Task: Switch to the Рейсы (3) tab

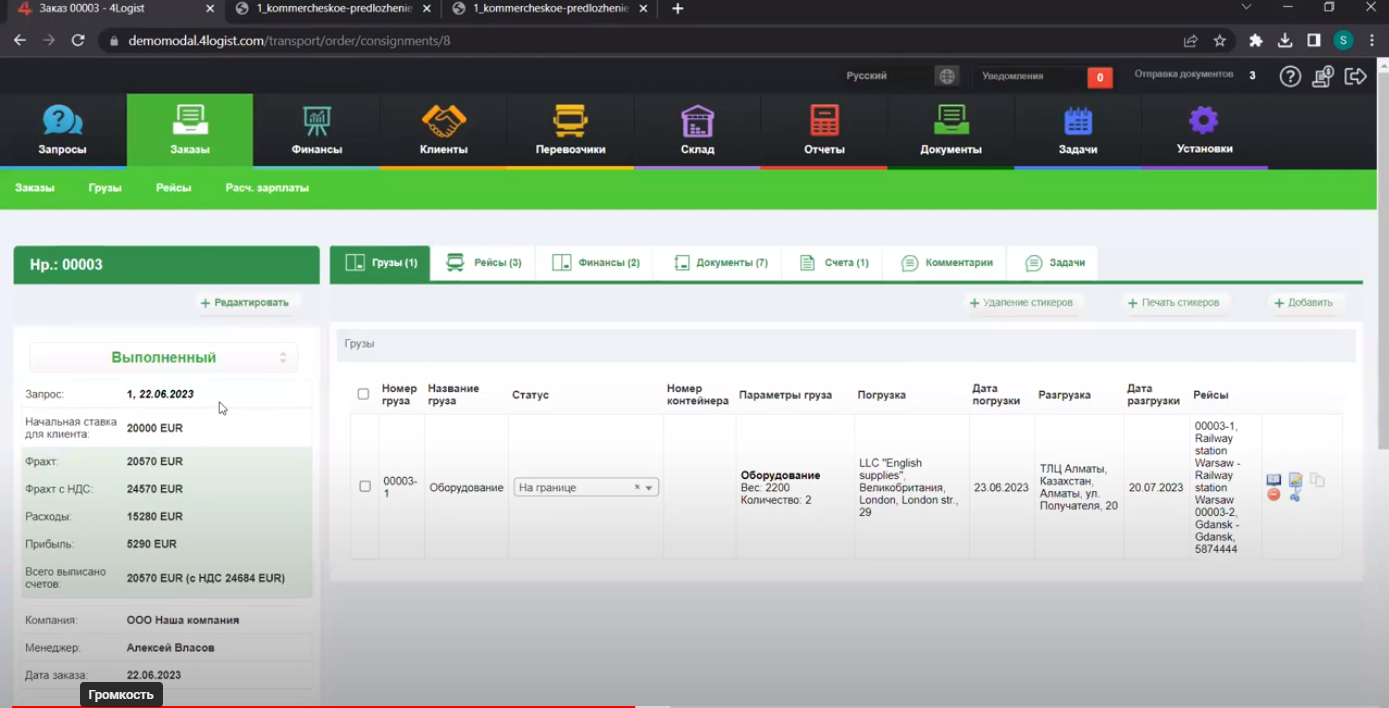Action: point(483,263)
